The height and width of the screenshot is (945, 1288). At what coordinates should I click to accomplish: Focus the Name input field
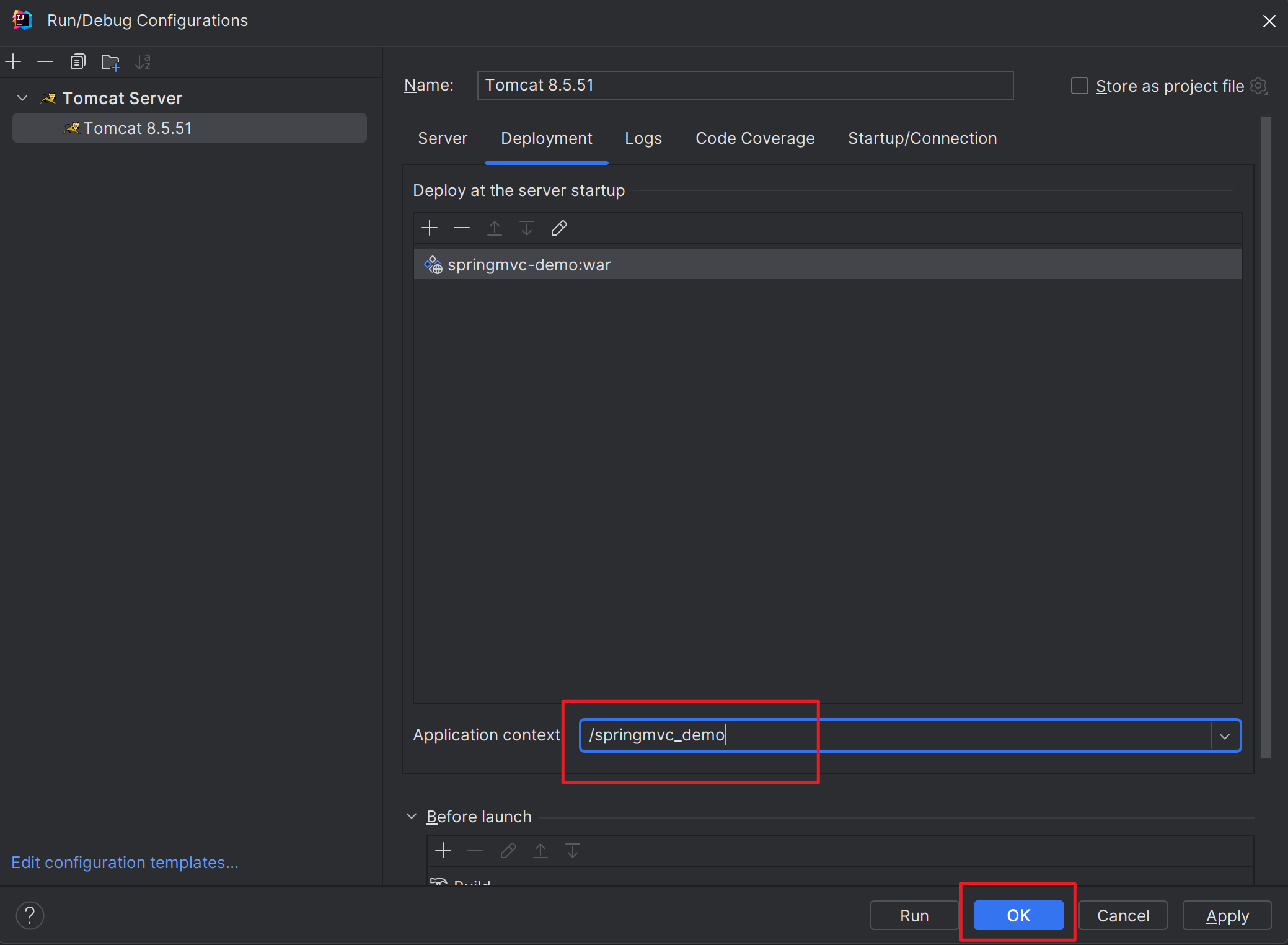pyautogui.click(x=745, y=86)
